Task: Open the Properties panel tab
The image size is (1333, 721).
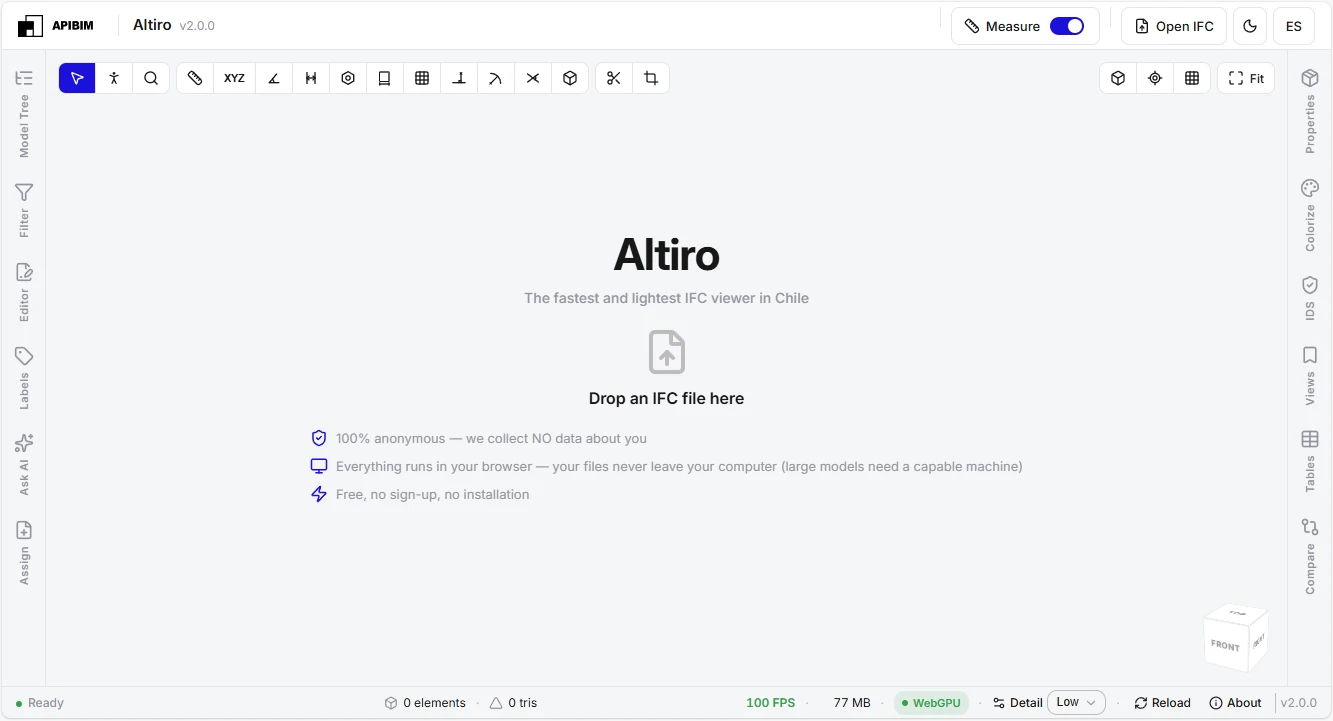Action: pos(1310,111)
